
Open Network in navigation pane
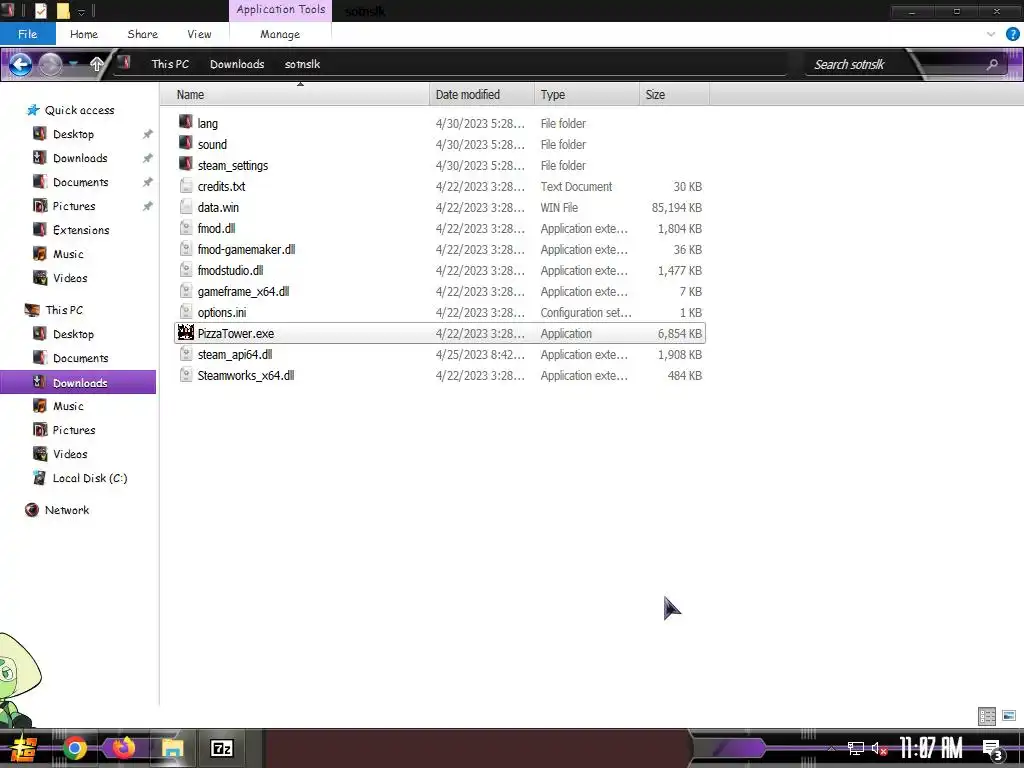(67, 510)
